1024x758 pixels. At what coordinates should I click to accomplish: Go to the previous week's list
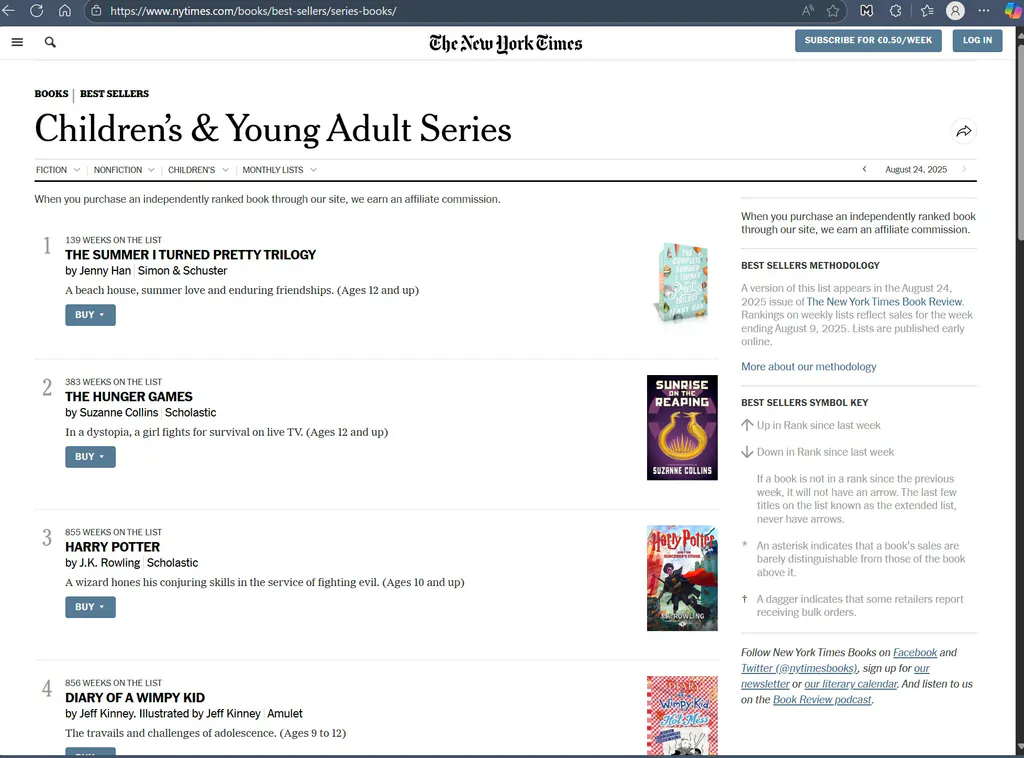click(x=865, y=169)
